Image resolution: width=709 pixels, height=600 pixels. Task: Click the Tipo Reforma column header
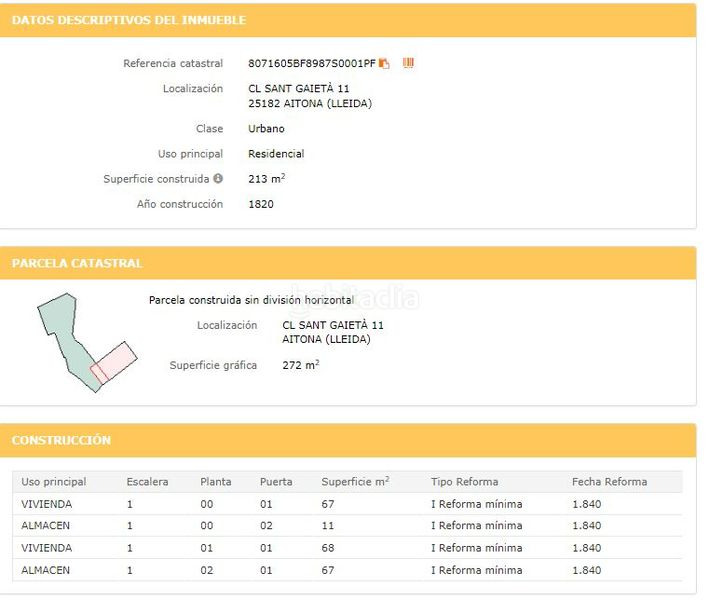coord(464,482)
